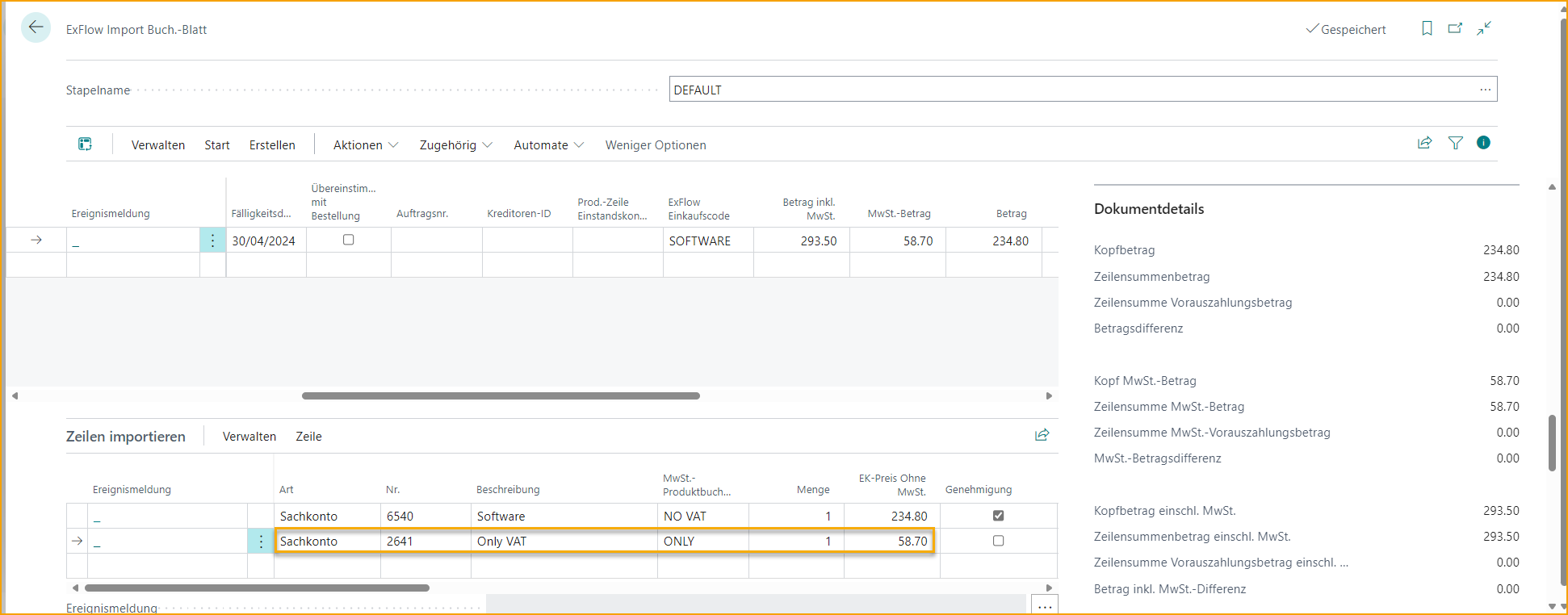Click the collapse page arrows icon
Screen dimensions: 1568x615
point(1484,29)
